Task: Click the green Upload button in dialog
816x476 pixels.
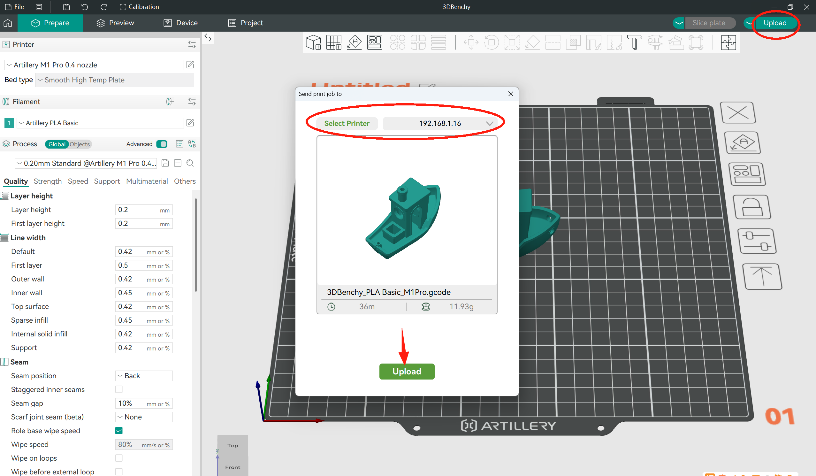Action: click(x=407, y=371)
